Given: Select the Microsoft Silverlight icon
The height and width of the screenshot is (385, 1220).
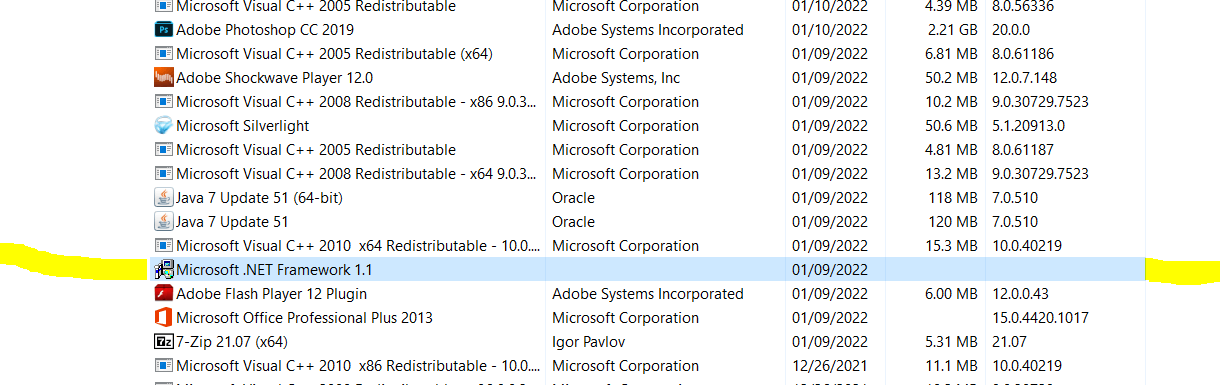Looking at the screenshot, I should pos(164,126).
